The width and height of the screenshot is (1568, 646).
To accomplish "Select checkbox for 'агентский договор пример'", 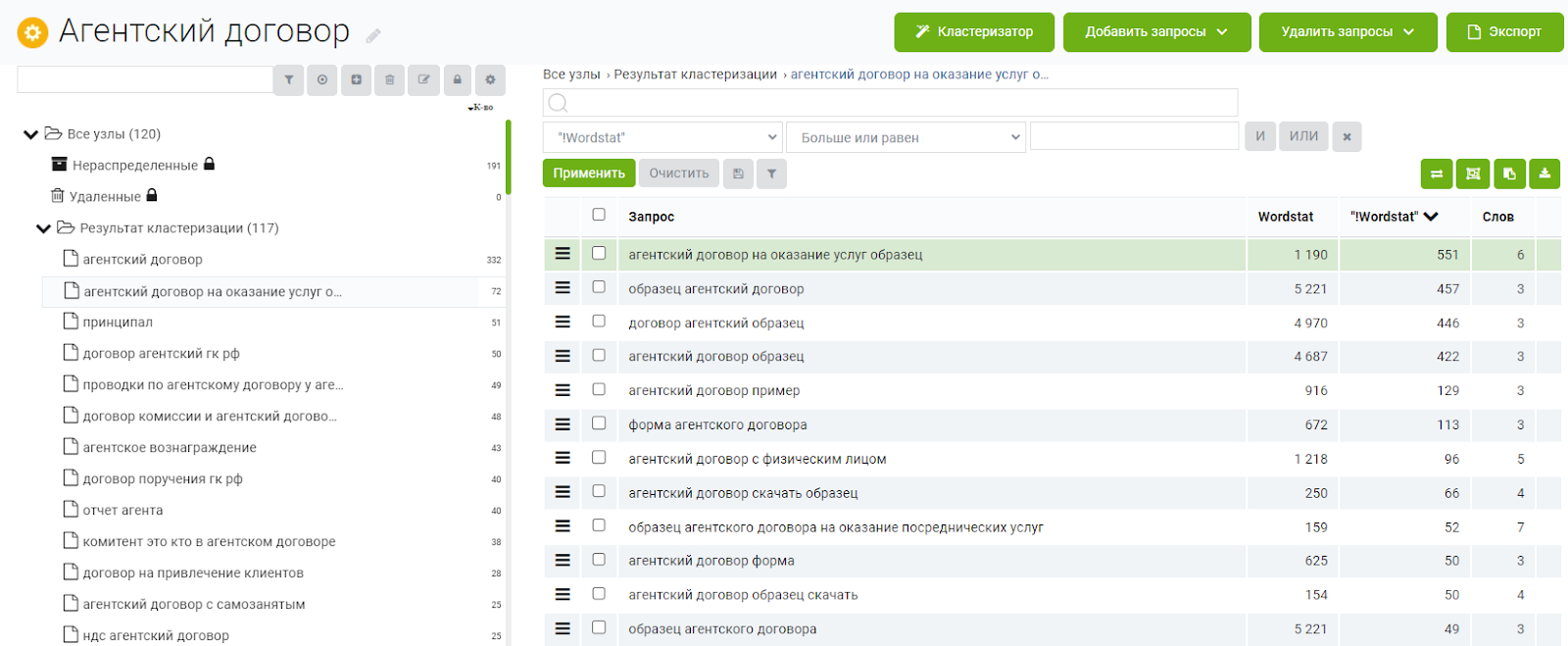I will (x=599, y=389).
